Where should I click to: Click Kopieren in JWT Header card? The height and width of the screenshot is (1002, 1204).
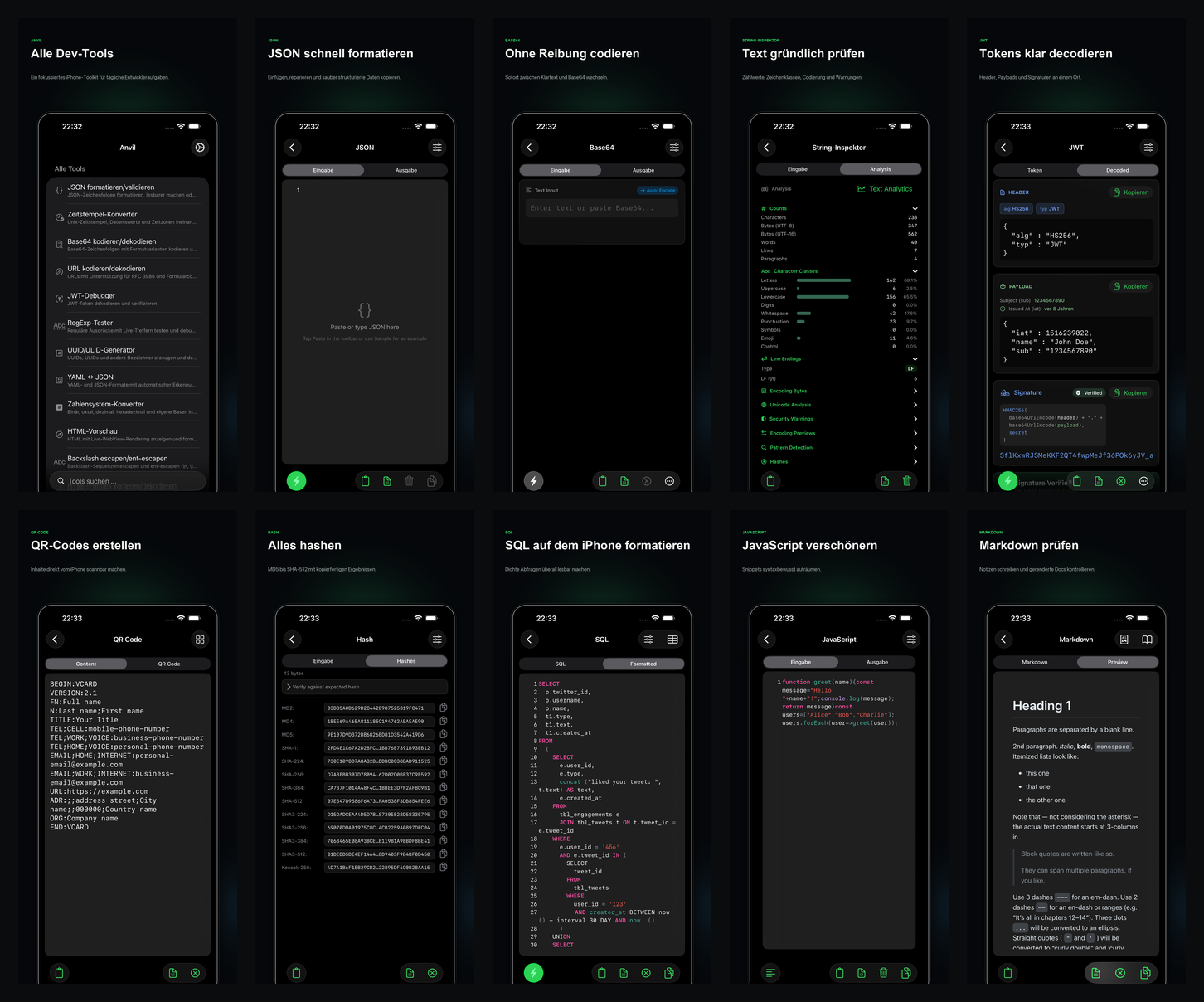point(1131,192)
